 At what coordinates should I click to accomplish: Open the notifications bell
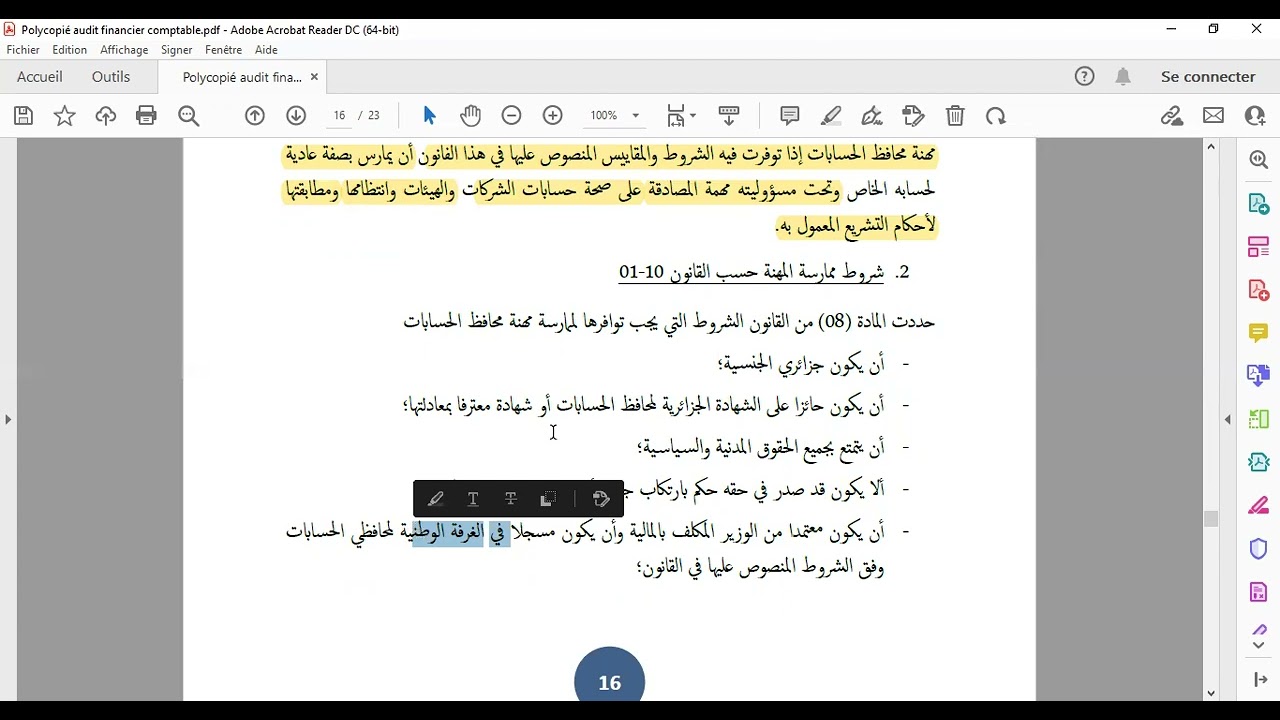point(1123,76)
